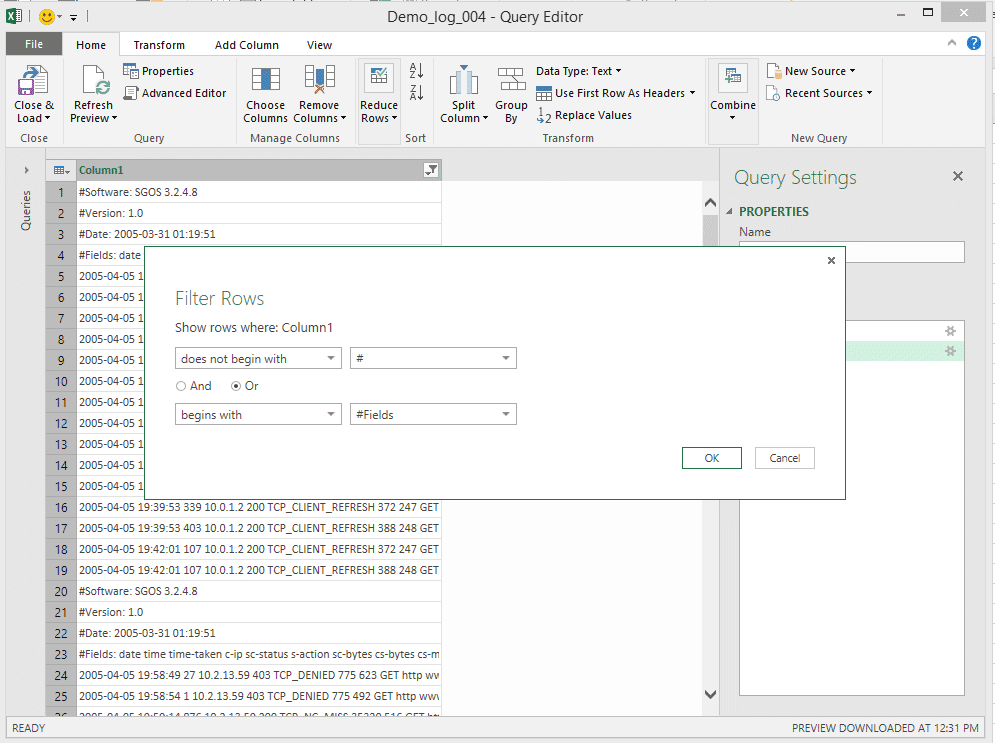
Task: Click Replace Values
Action: (x=584, y=115)
